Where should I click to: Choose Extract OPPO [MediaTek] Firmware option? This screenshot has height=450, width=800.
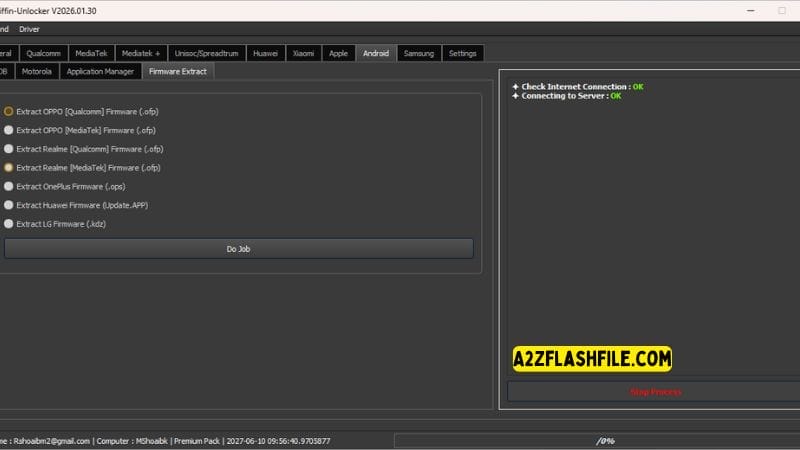9,130
